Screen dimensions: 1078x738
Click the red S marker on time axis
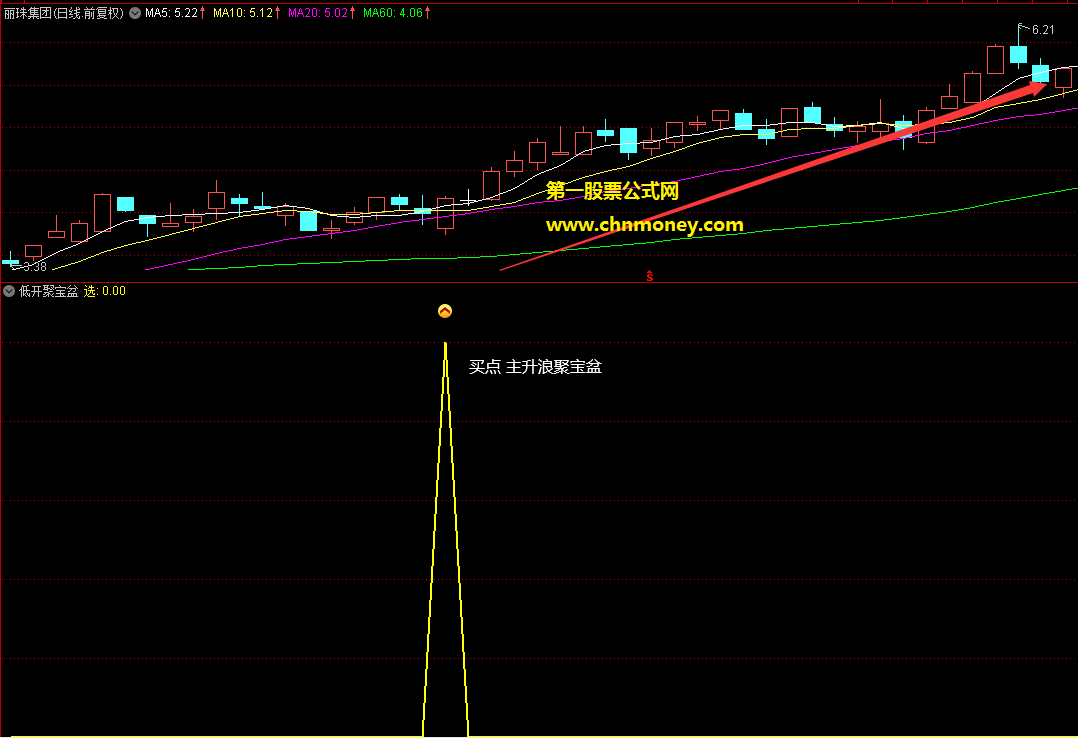pyautogui.click(x=650, y=276)
